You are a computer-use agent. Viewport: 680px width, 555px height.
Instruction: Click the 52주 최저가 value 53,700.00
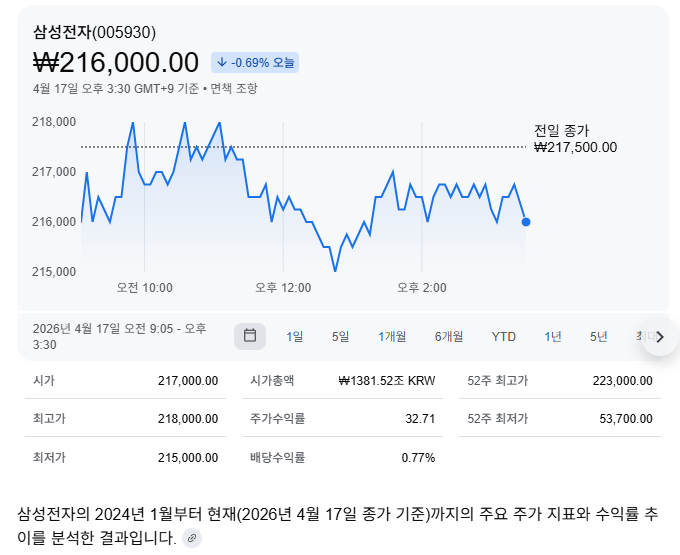pyautogui.click(x=626, y=419)
